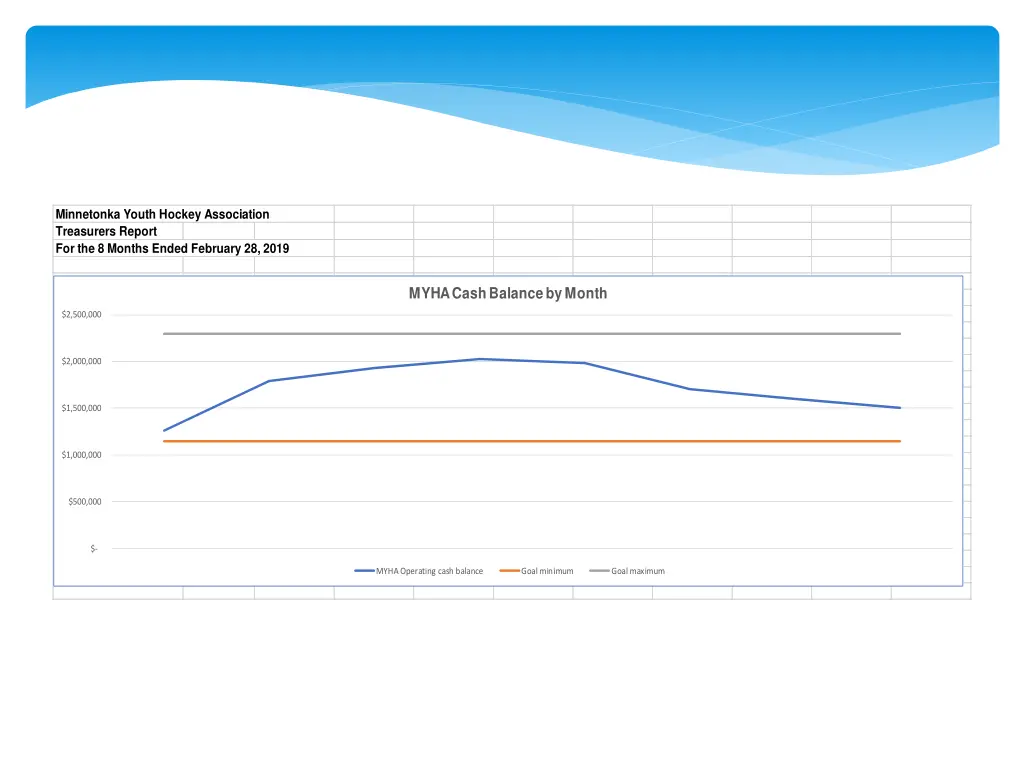Screen dimensions: 1024x768
Task: Click the $1,000,000 axis label
Action: tap(82, 455)
